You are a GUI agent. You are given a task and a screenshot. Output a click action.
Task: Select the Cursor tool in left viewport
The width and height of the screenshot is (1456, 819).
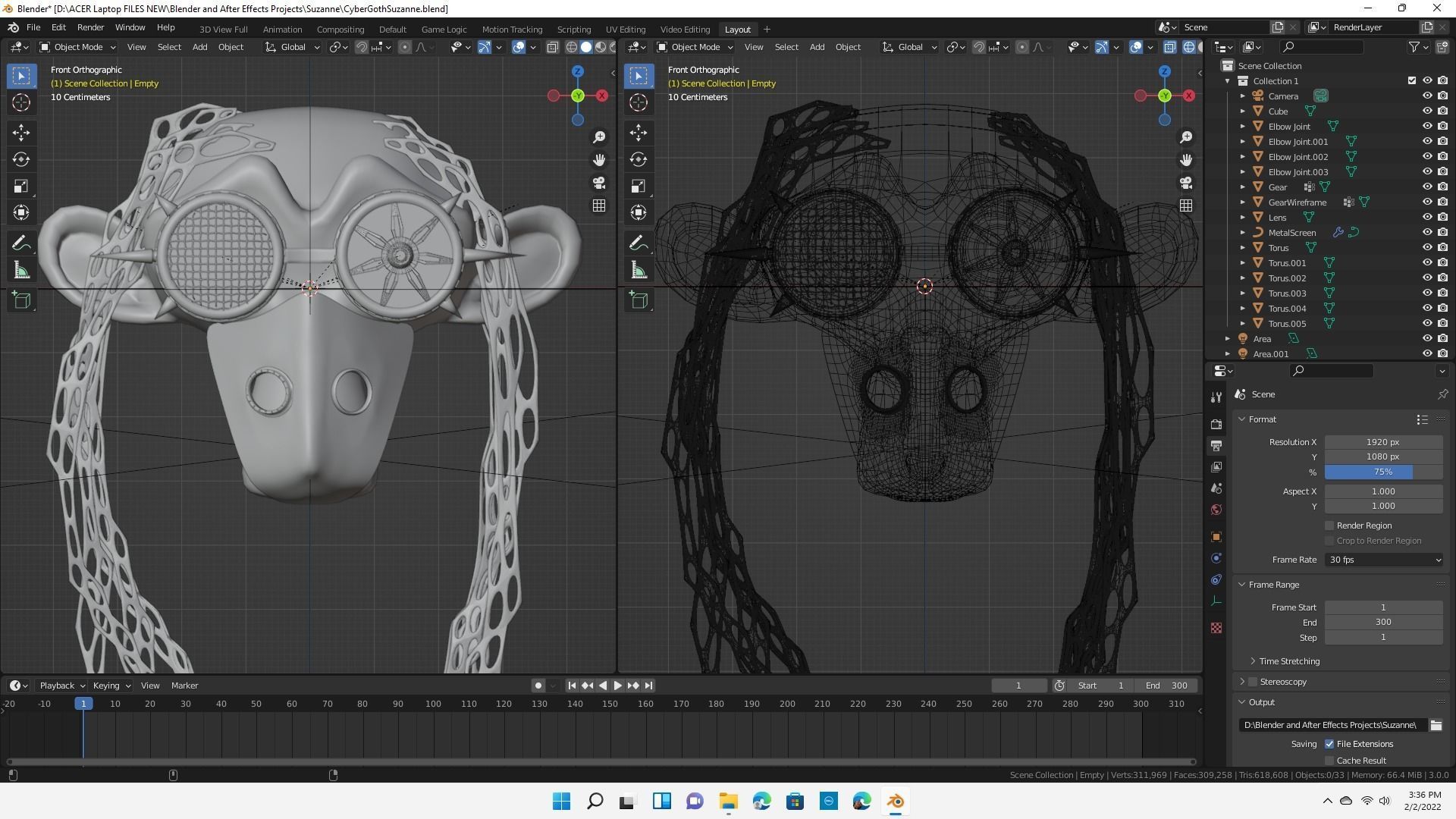[21, 102]
